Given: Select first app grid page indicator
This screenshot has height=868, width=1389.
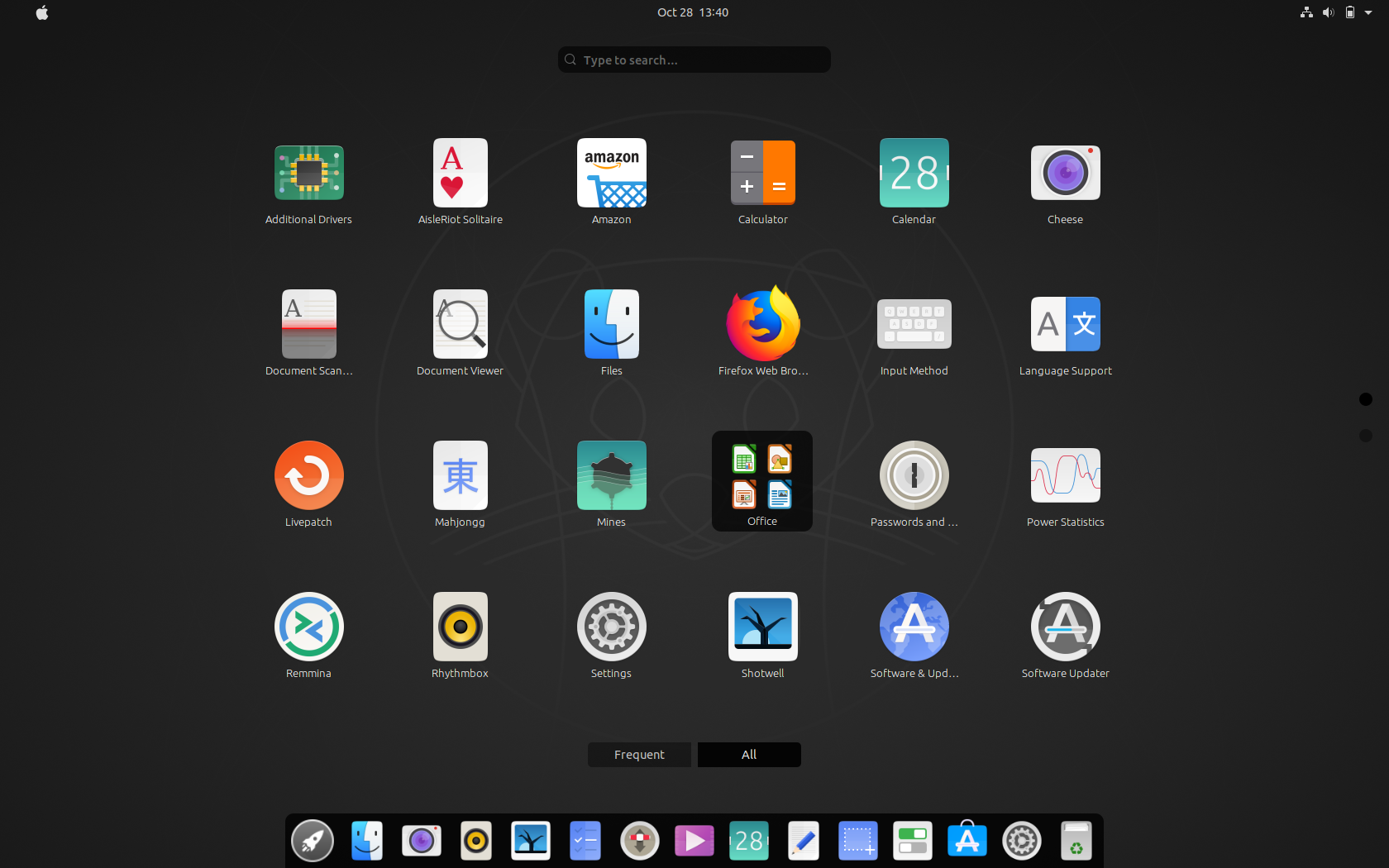Looking at the screenshot, I should pyautogui.click(x=1366, y=399).
